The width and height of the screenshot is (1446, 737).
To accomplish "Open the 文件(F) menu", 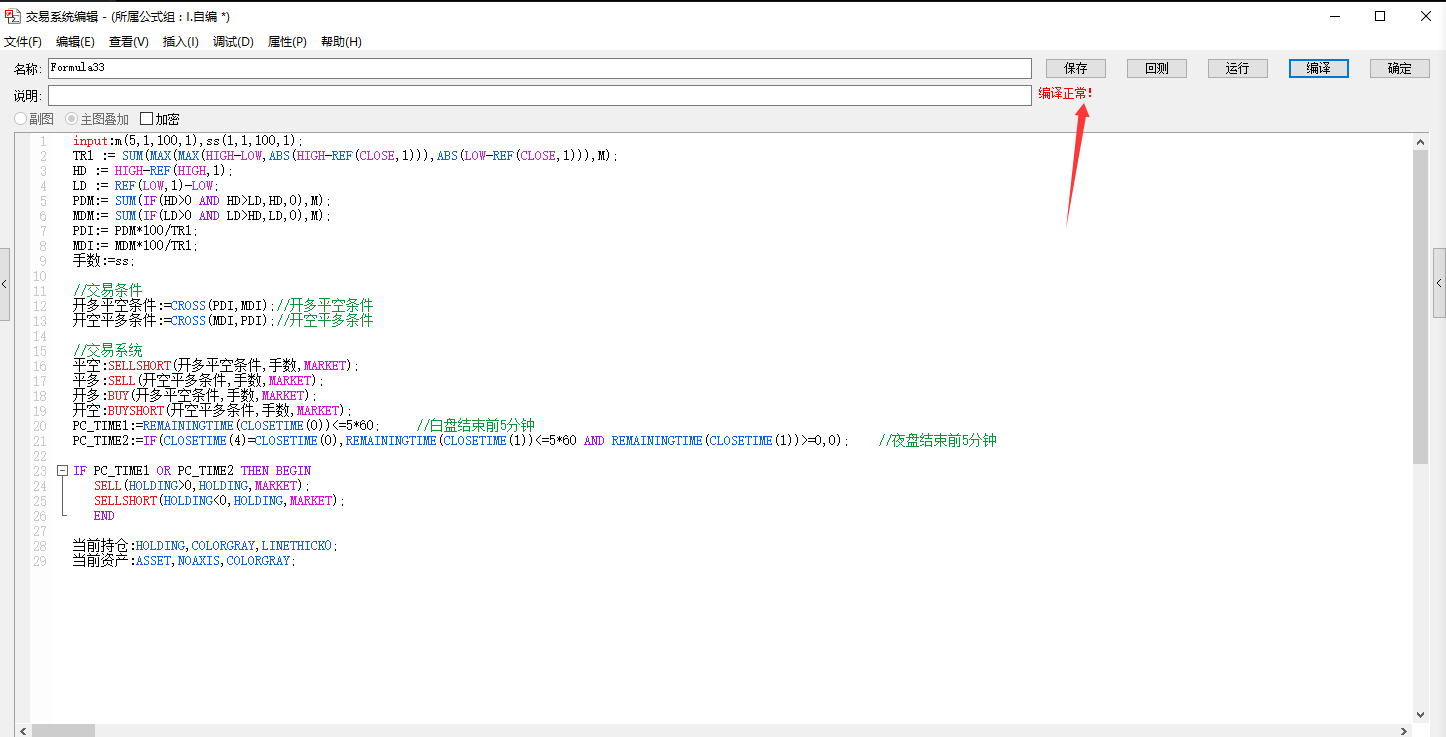I will (x=23, y=42).
